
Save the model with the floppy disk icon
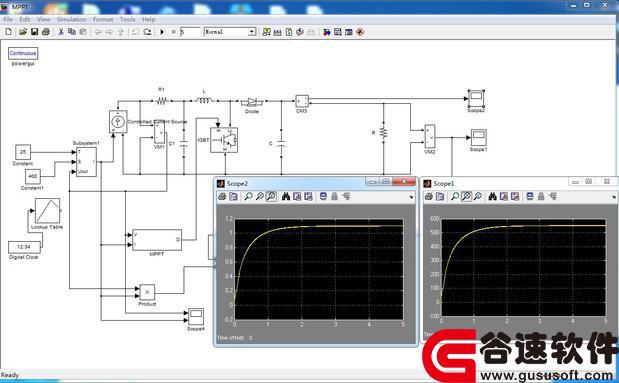[x=34, y=32]
